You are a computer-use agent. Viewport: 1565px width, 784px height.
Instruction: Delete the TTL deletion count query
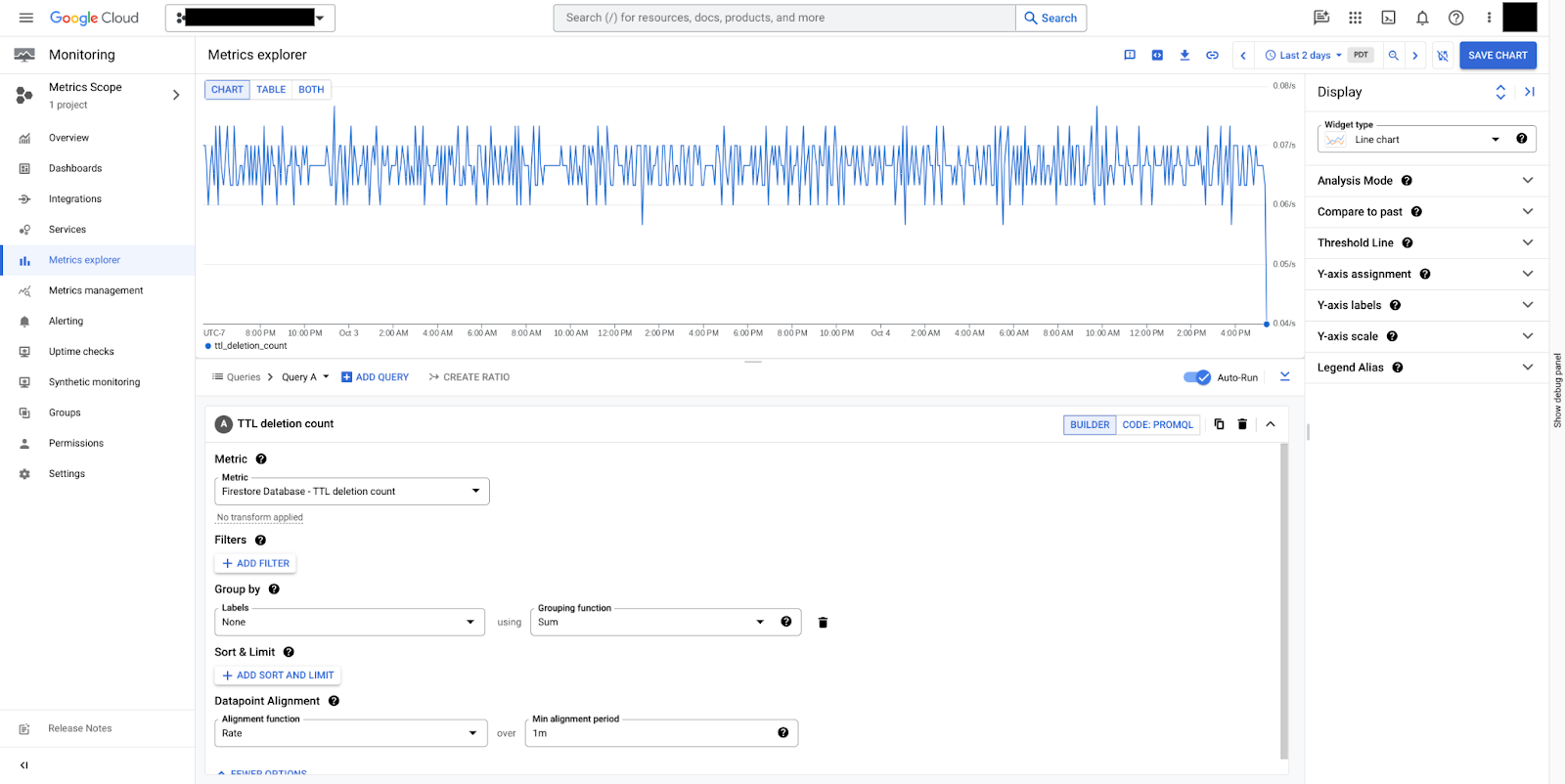point(1242,424)
